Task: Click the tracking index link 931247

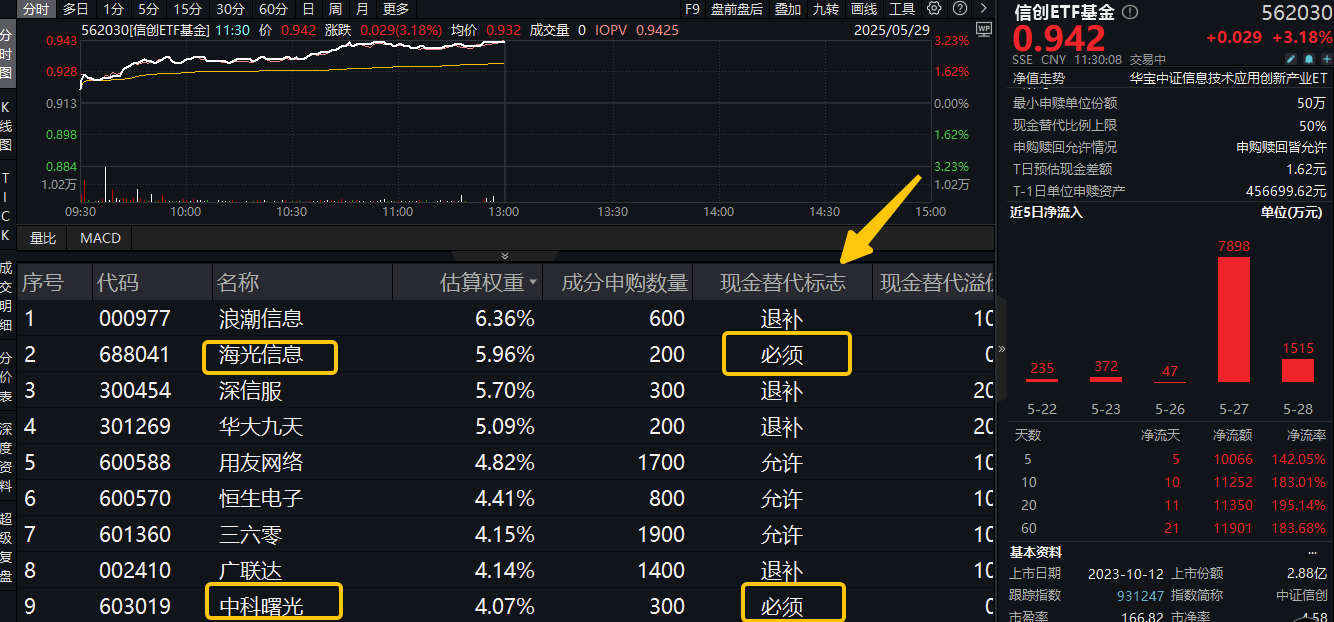Action: pyautogui.click(x=1141, y=595)
